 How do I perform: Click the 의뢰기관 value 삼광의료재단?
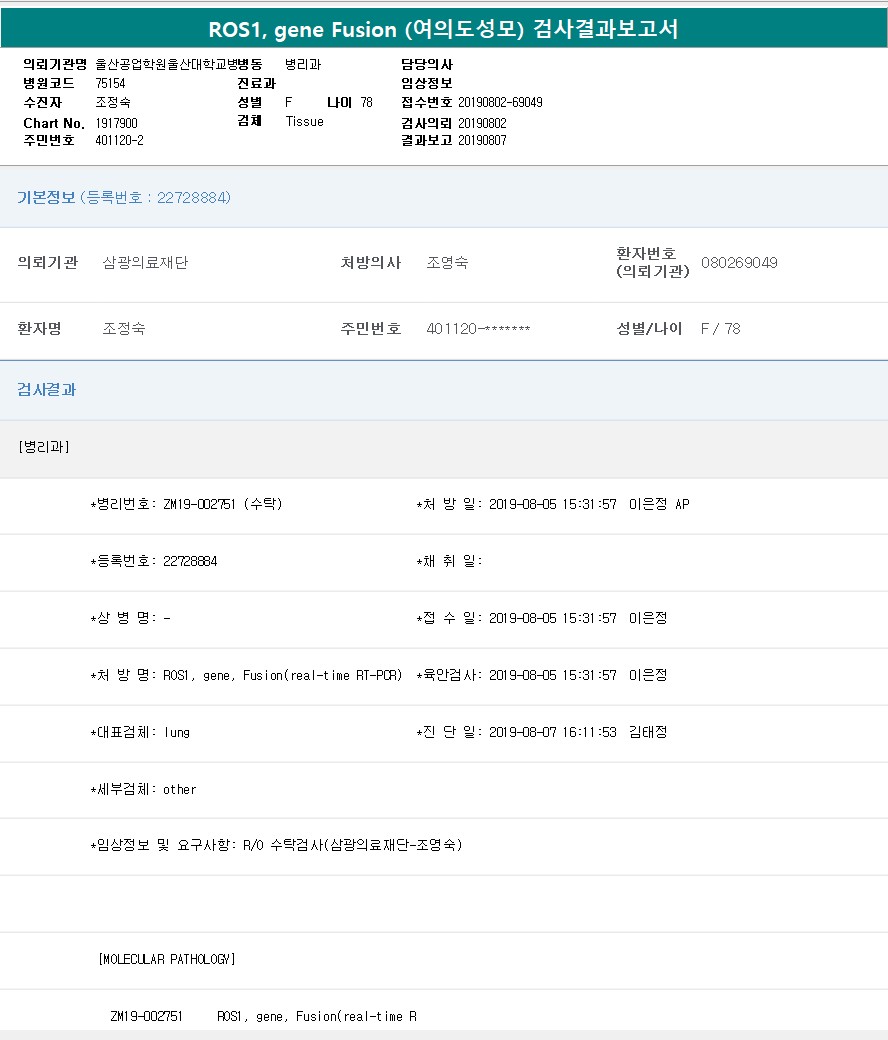pyautogui.click(x=145, y=263)
